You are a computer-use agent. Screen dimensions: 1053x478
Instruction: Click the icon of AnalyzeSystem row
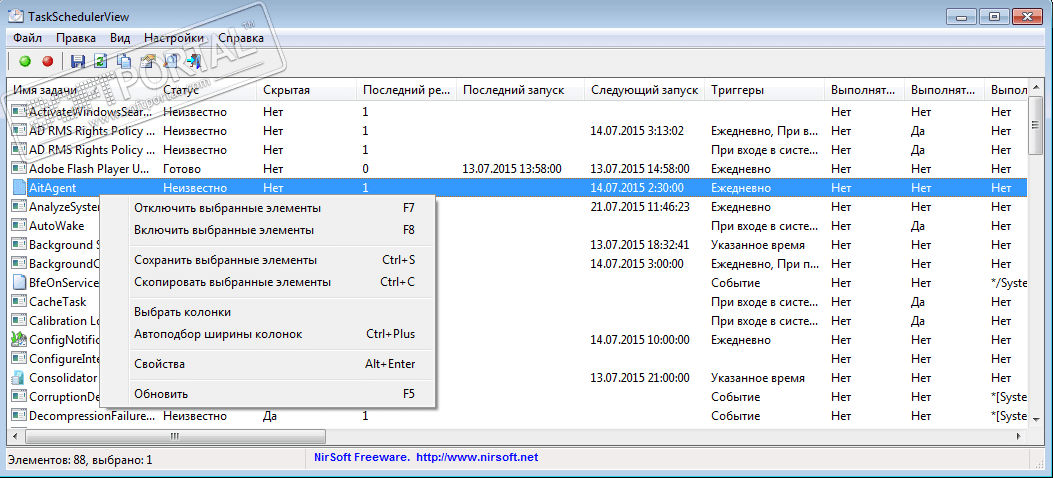point(18,207)
